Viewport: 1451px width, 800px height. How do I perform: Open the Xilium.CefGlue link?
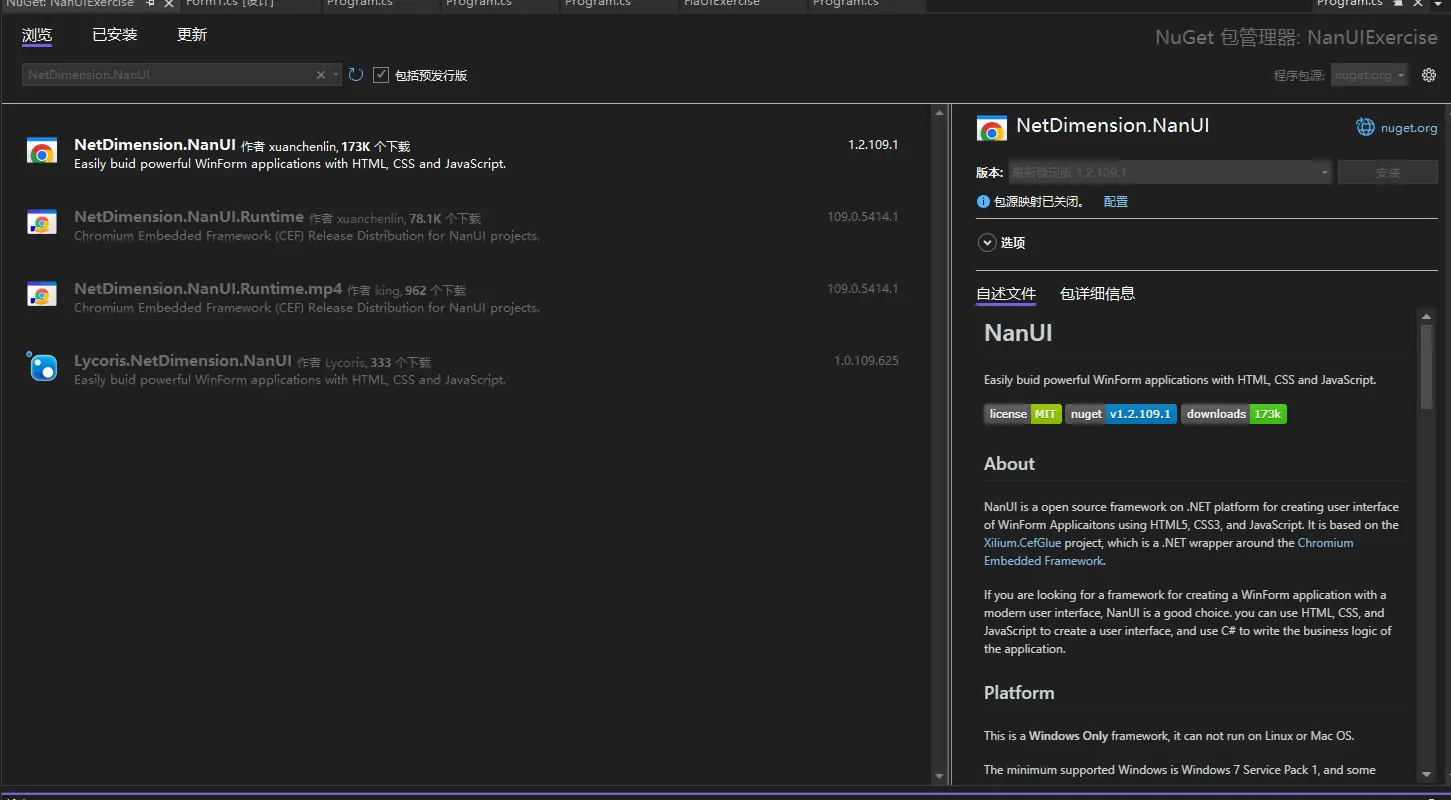click(1022, 543)
